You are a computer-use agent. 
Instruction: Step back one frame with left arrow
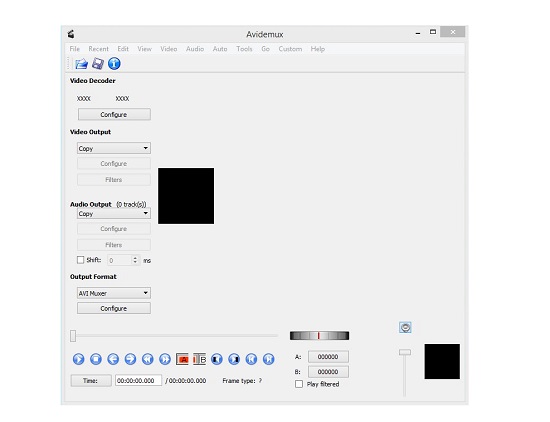pyautogui.click(x=113, y=359)
